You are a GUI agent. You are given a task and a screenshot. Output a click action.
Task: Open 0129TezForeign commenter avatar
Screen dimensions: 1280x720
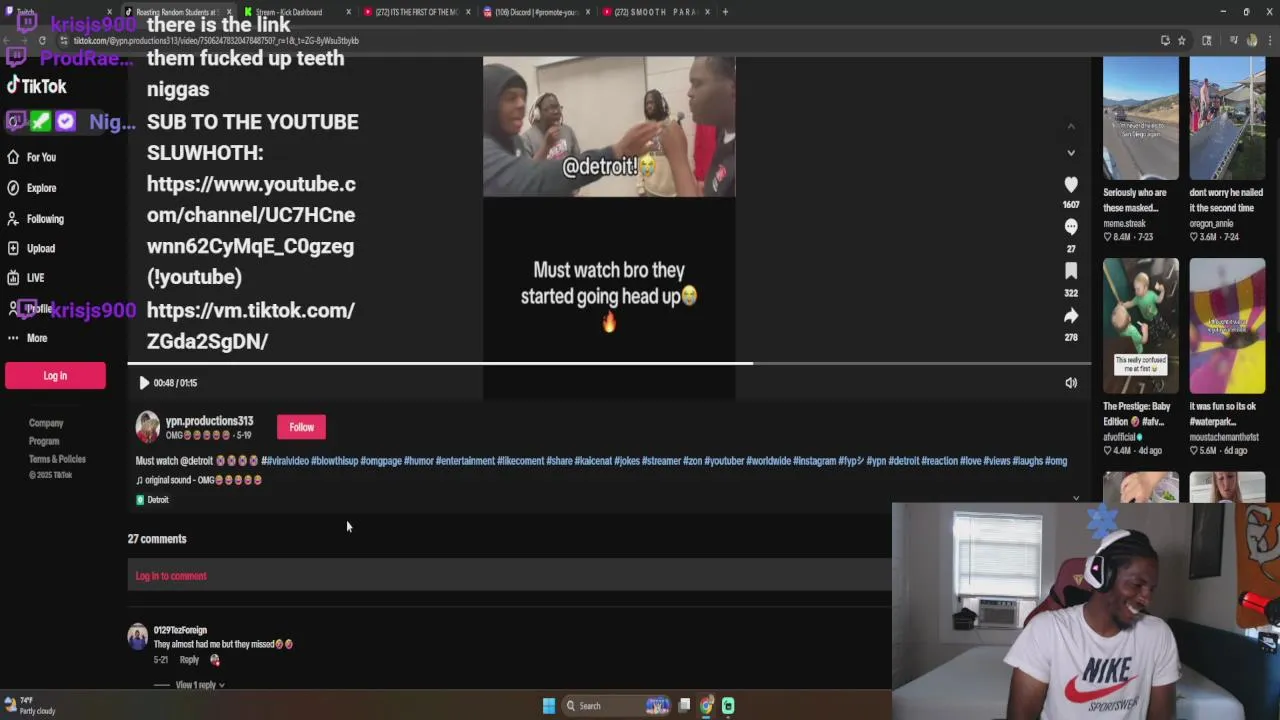tap(138, 636)
